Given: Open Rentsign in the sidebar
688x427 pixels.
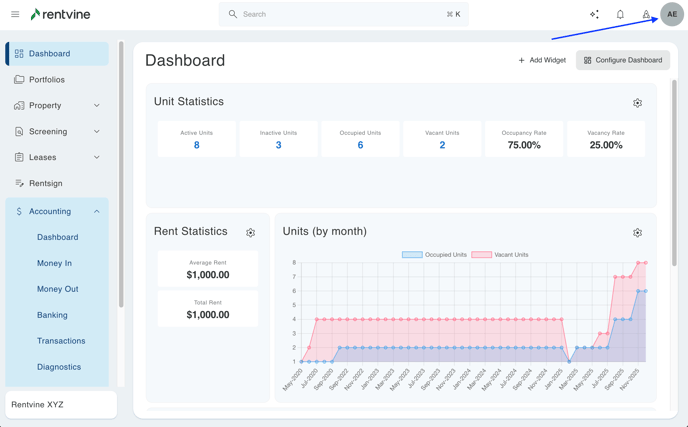Looking at the screenshot, I should 45,183.
